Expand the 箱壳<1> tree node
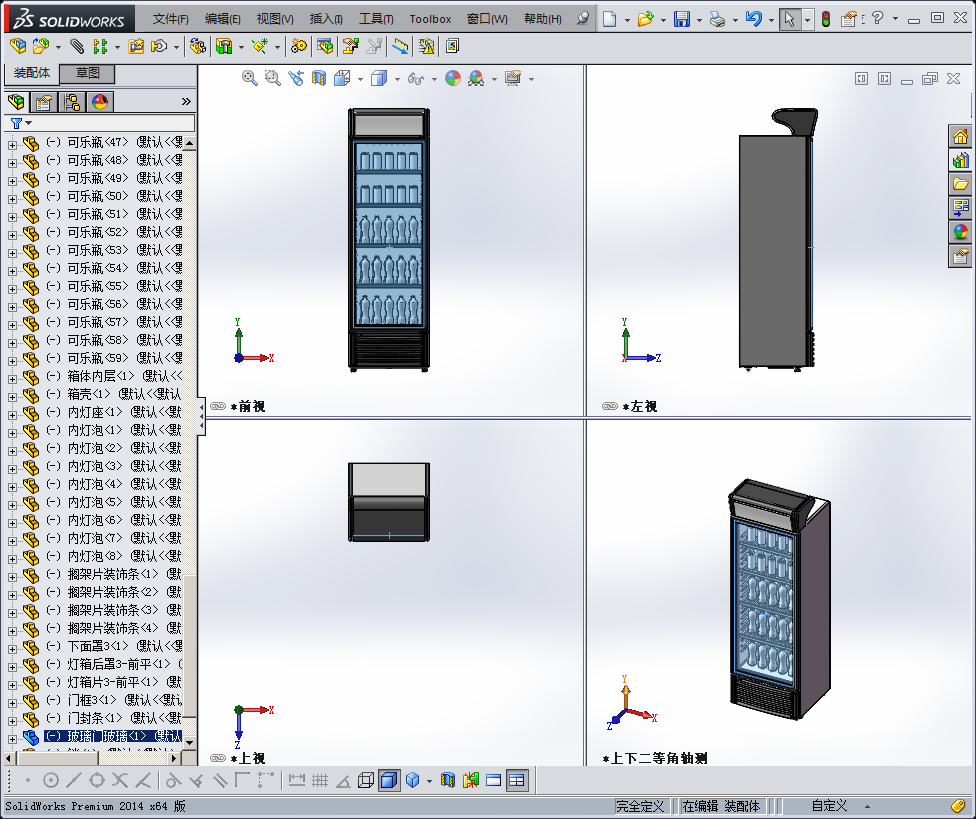Screen dimensions: 976x819 (12, 396)
